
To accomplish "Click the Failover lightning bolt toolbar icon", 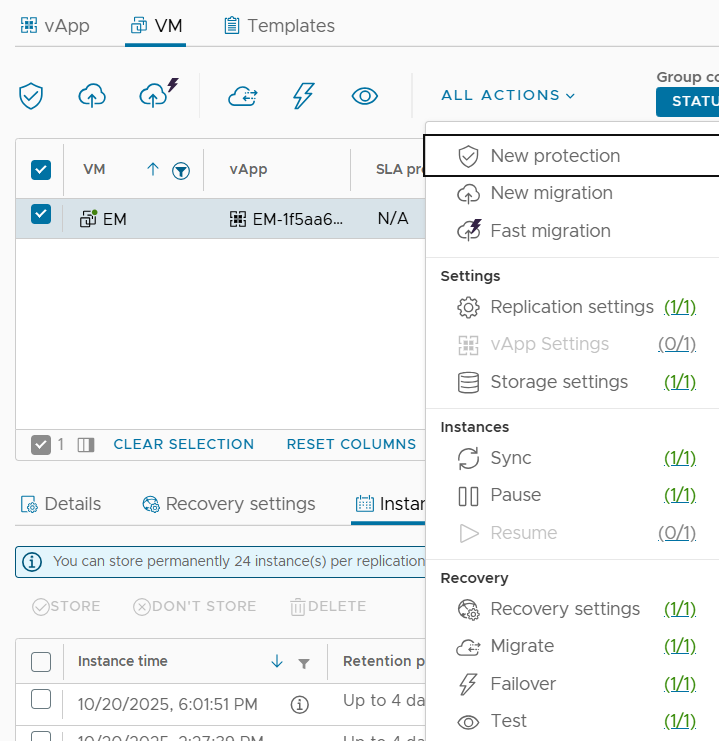I will [303, 96].
